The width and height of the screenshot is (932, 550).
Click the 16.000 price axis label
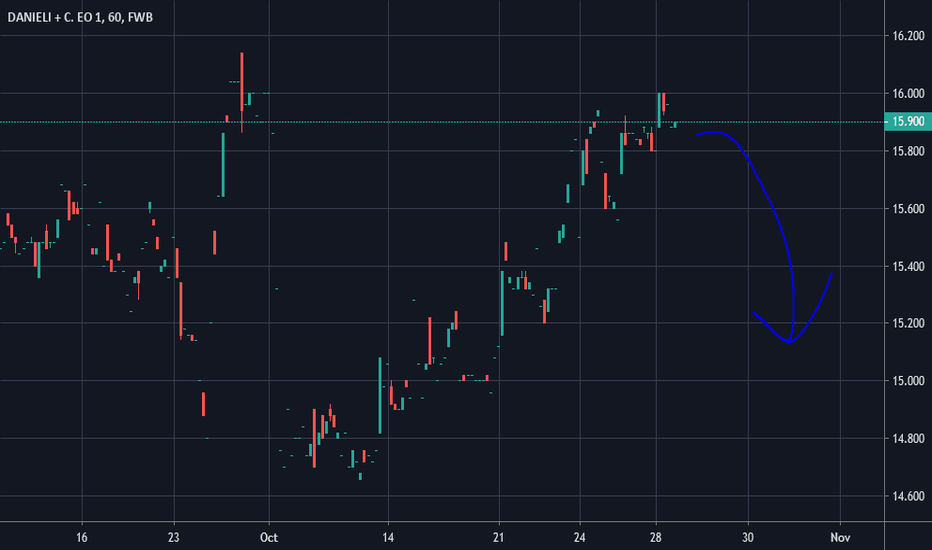[908, 93]
